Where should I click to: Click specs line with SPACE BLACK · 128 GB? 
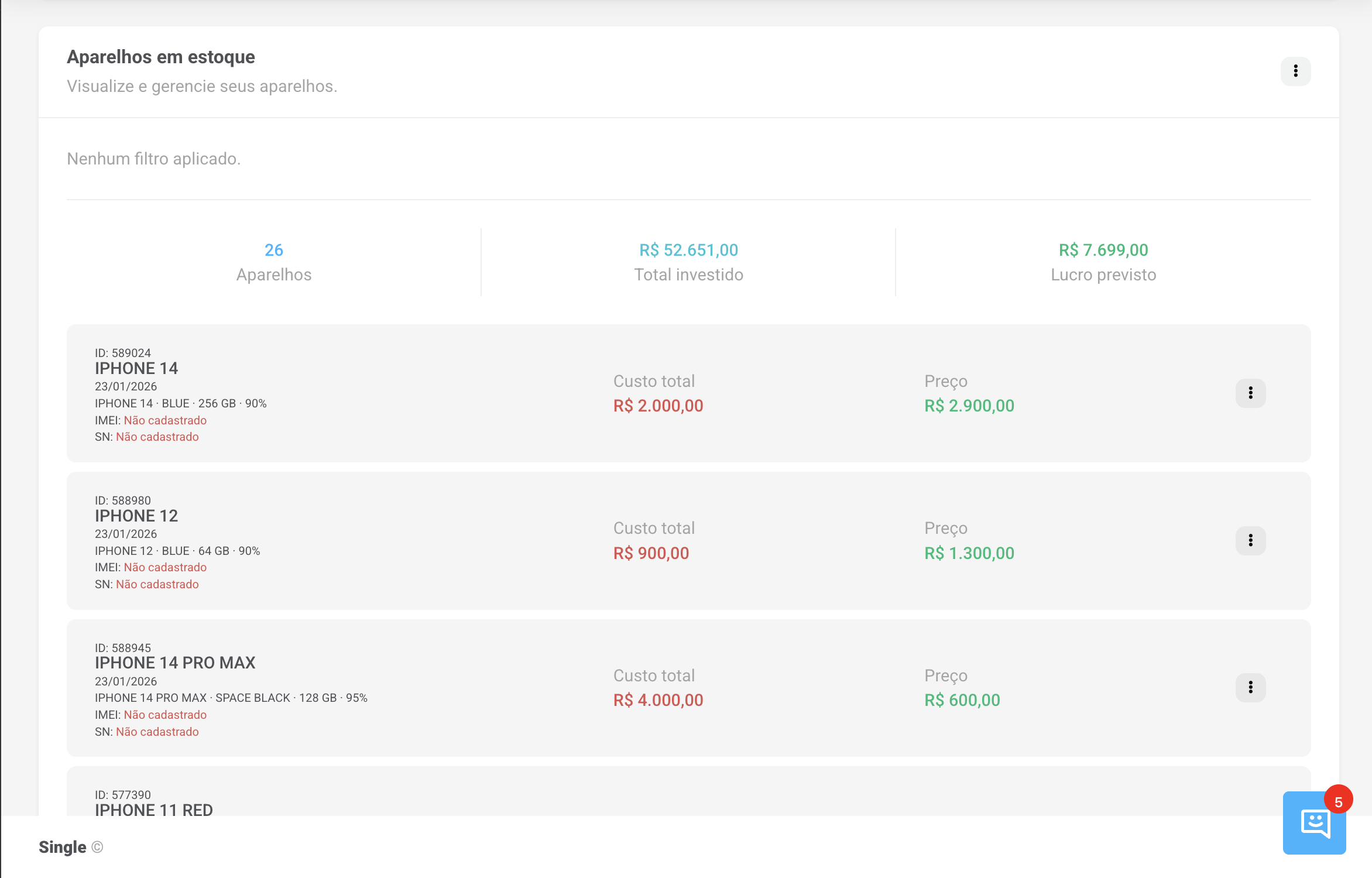(231, 698)
